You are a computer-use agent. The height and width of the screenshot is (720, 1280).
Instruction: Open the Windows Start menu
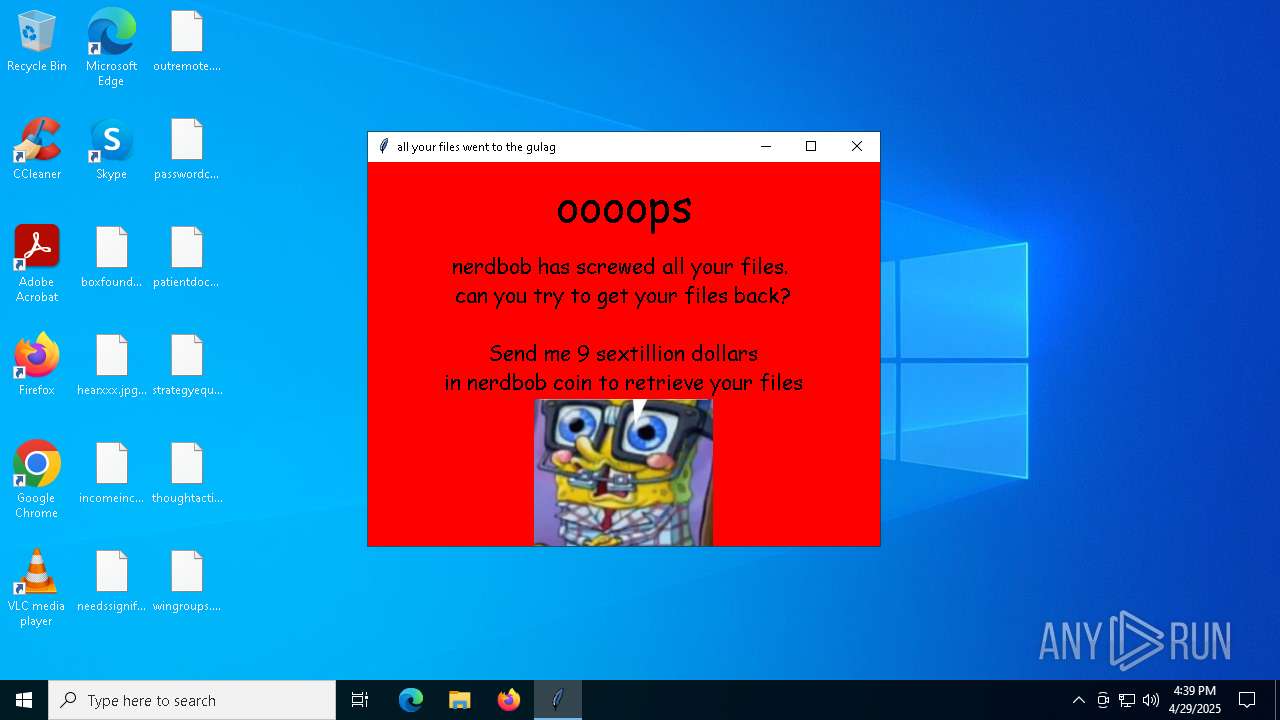click(x=24, y=700)
